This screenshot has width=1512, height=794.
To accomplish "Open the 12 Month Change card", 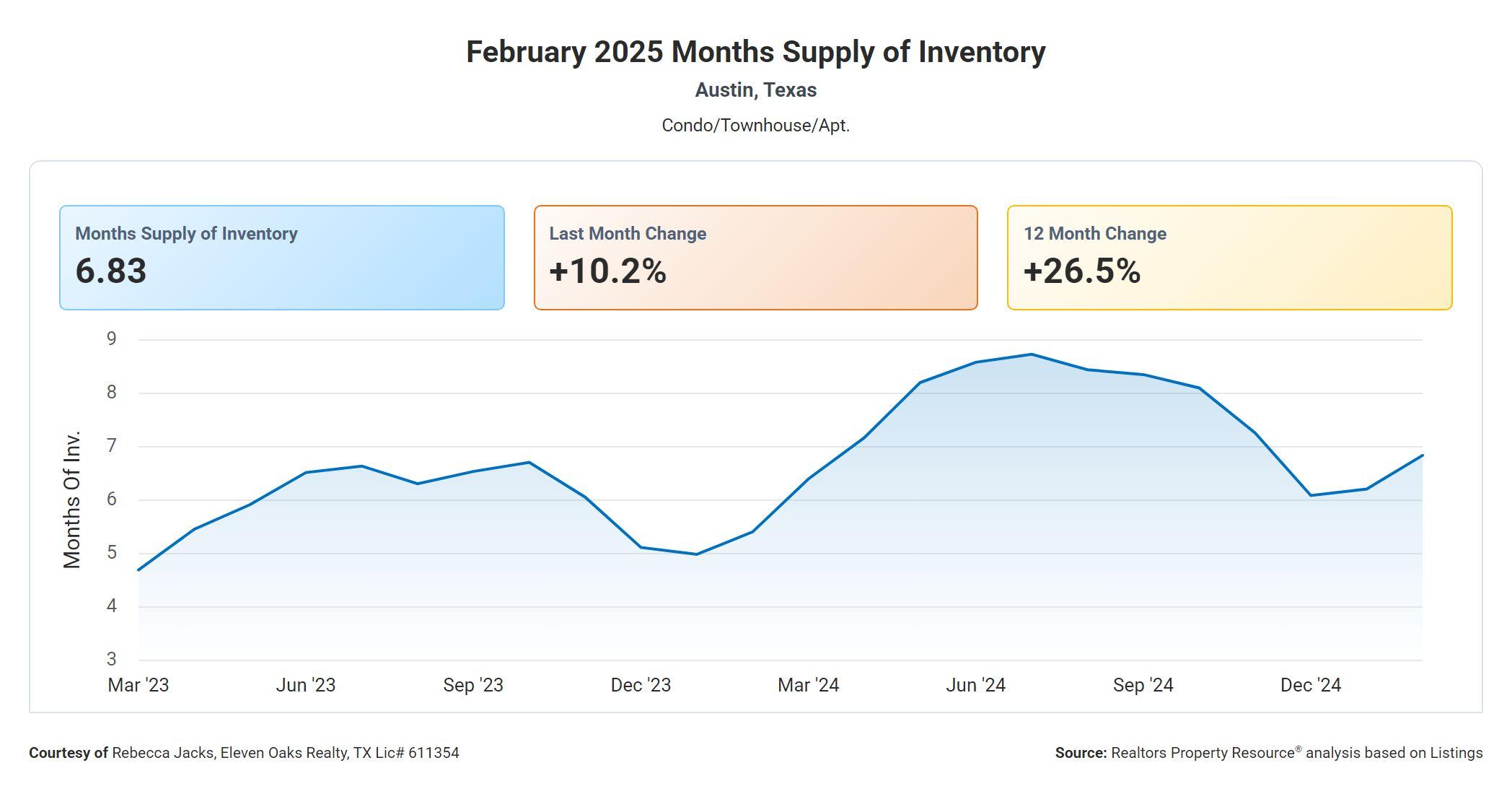I will coord(1229,258).
